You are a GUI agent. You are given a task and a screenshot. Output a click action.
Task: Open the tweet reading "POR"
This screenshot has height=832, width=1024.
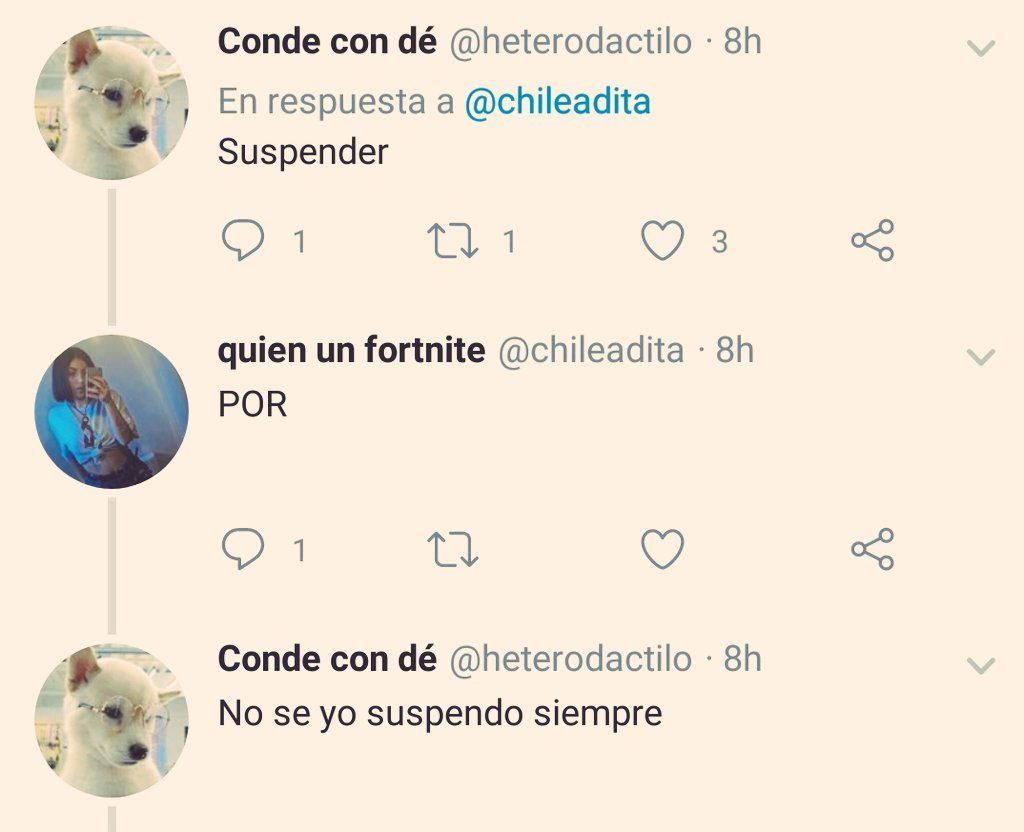tap(253, 404)
